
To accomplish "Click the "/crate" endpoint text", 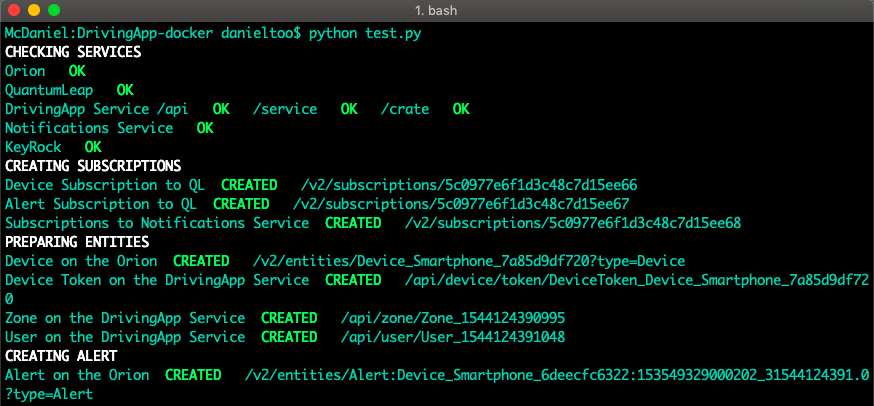I will [405, 109].
